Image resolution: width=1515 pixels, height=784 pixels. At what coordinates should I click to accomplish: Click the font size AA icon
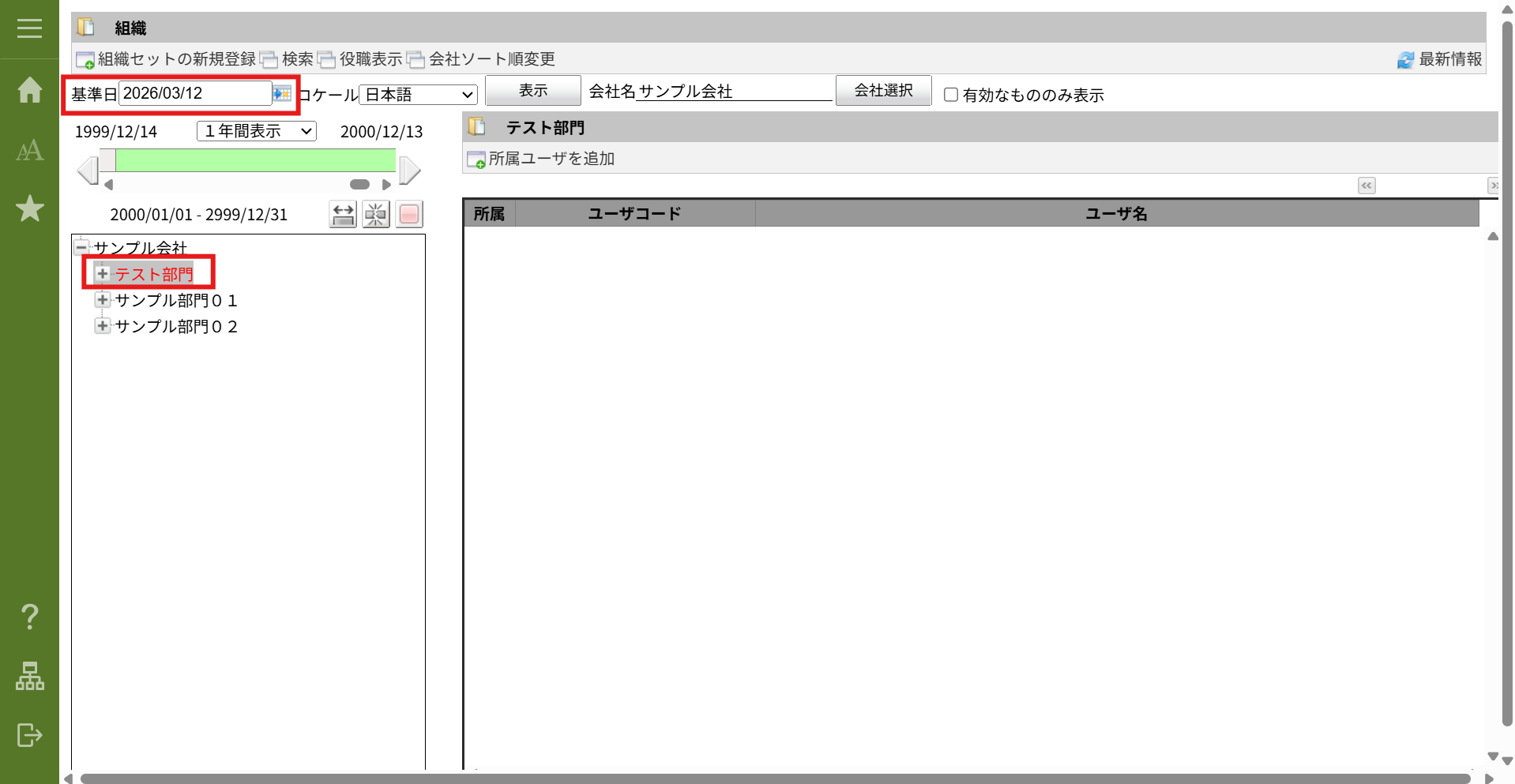tap(29, 150)
